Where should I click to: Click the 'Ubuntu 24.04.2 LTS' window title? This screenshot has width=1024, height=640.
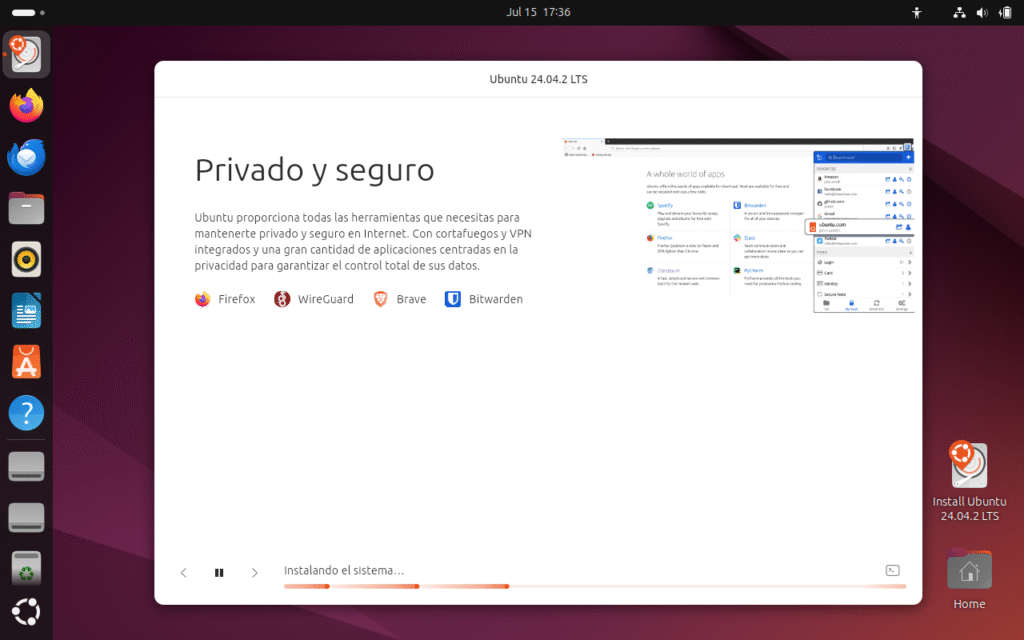pos(538,79)
